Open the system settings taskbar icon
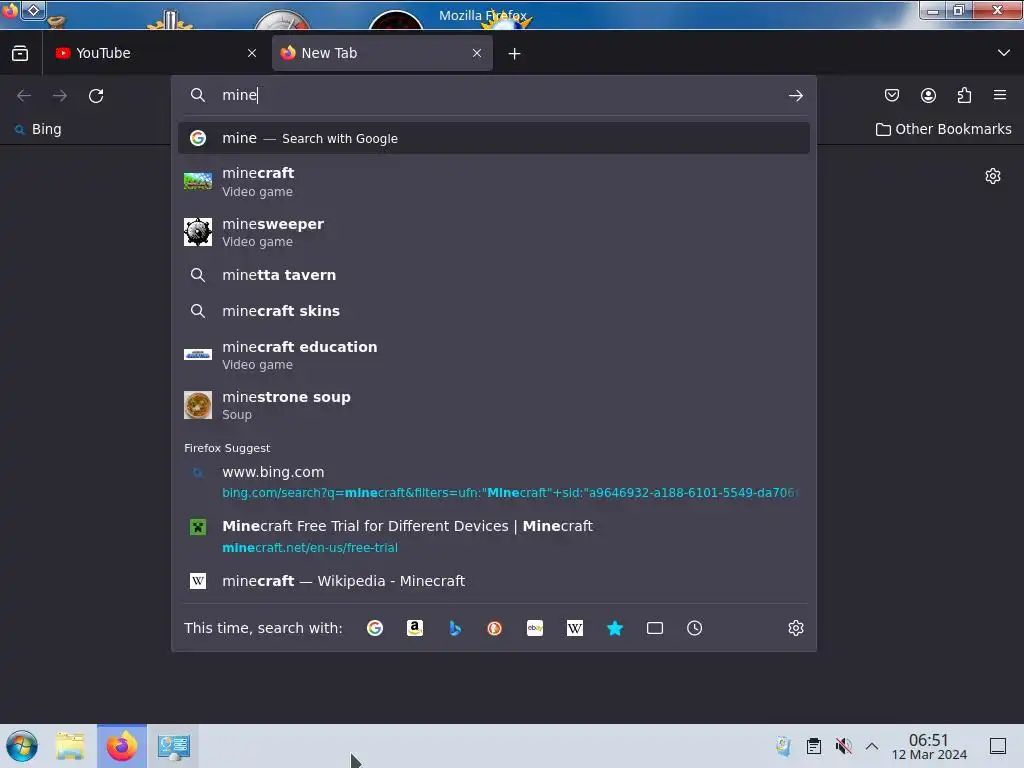The width and height of the screenshot is (1024, 768). pos(174,746)
